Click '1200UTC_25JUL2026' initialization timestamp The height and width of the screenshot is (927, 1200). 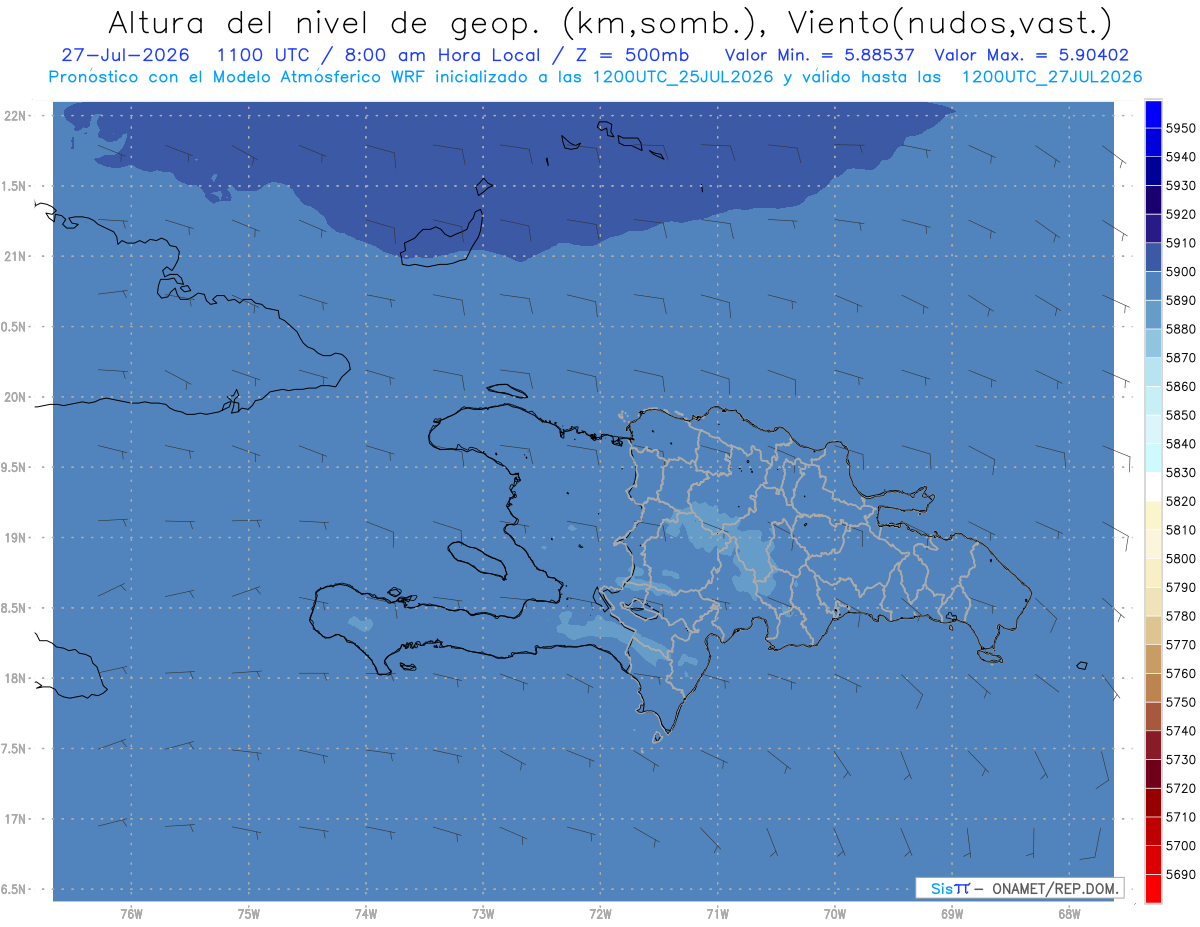tap(683, 77)
